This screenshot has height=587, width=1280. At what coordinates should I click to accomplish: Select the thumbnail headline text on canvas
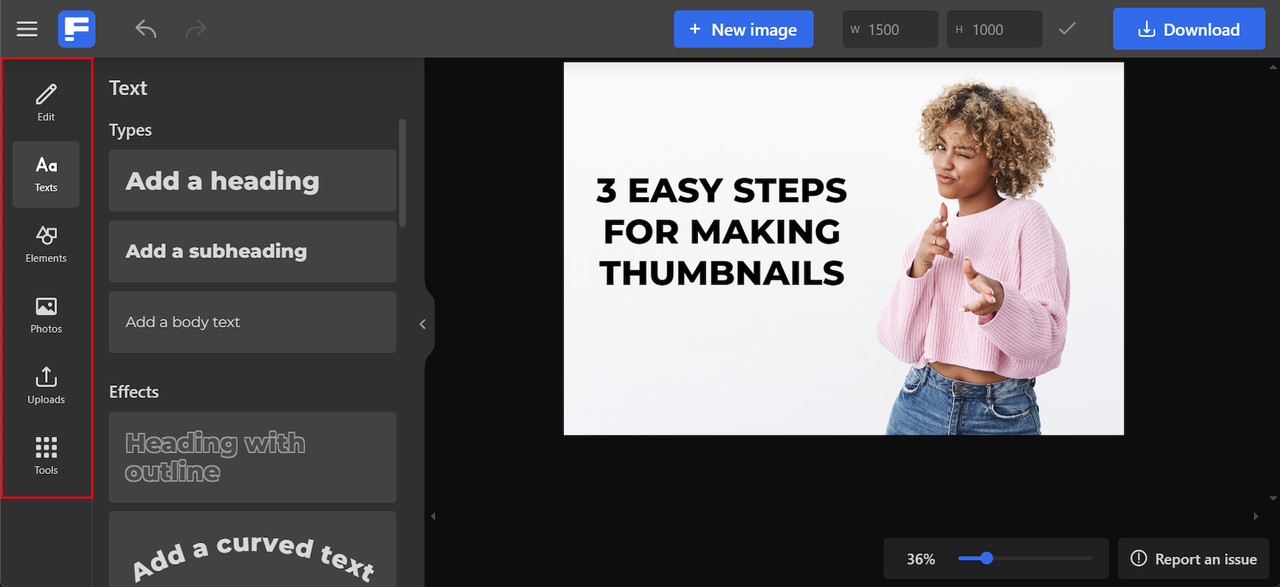coord(722,231)
